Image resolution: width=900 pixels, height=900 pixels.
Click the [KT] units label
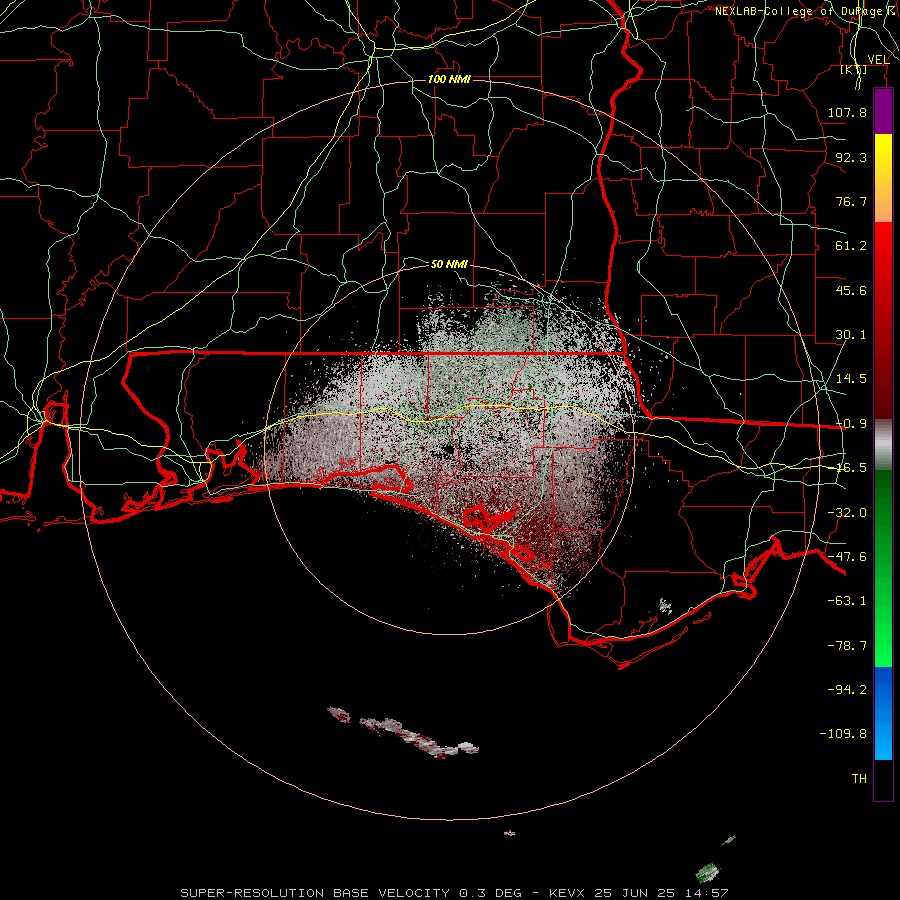point(854,69)
